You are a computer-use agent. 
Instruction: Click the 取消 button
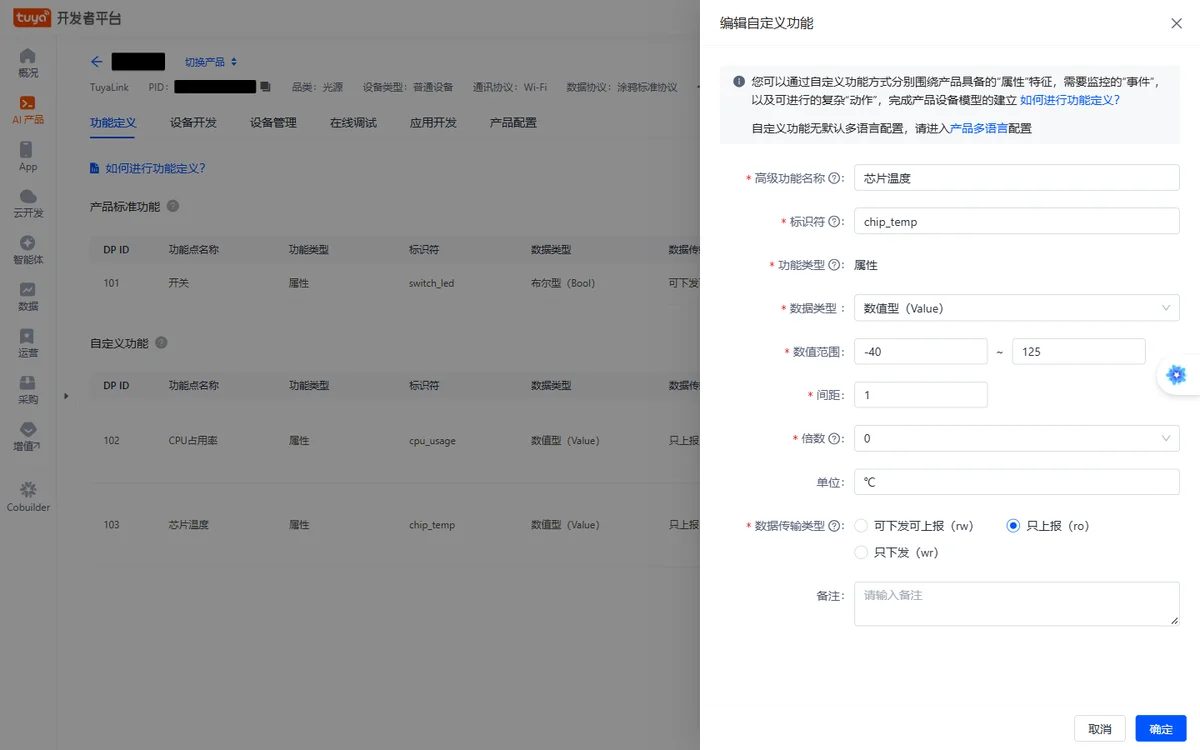point(1100,729)
